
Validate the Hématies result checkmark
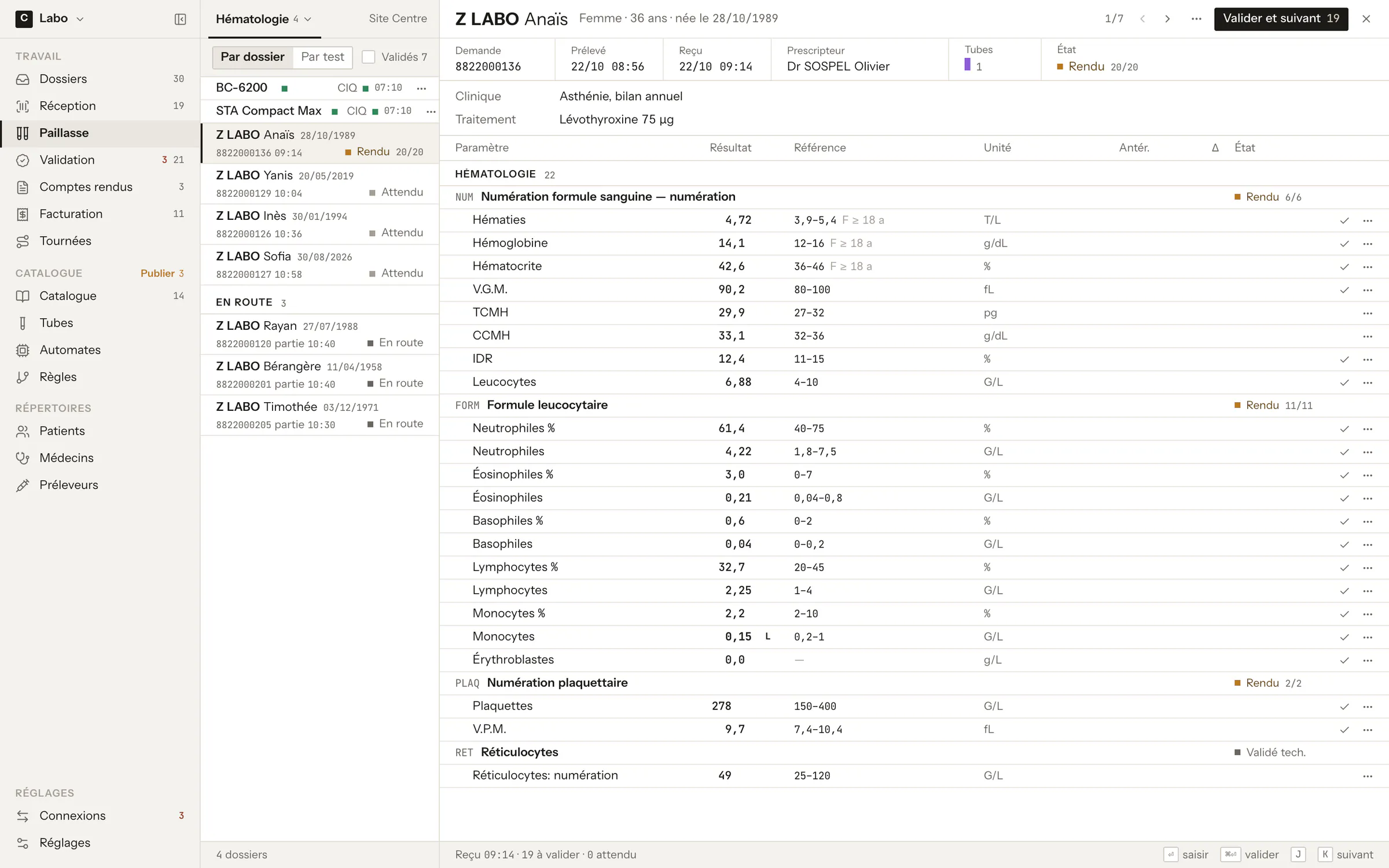(1344, 220)
